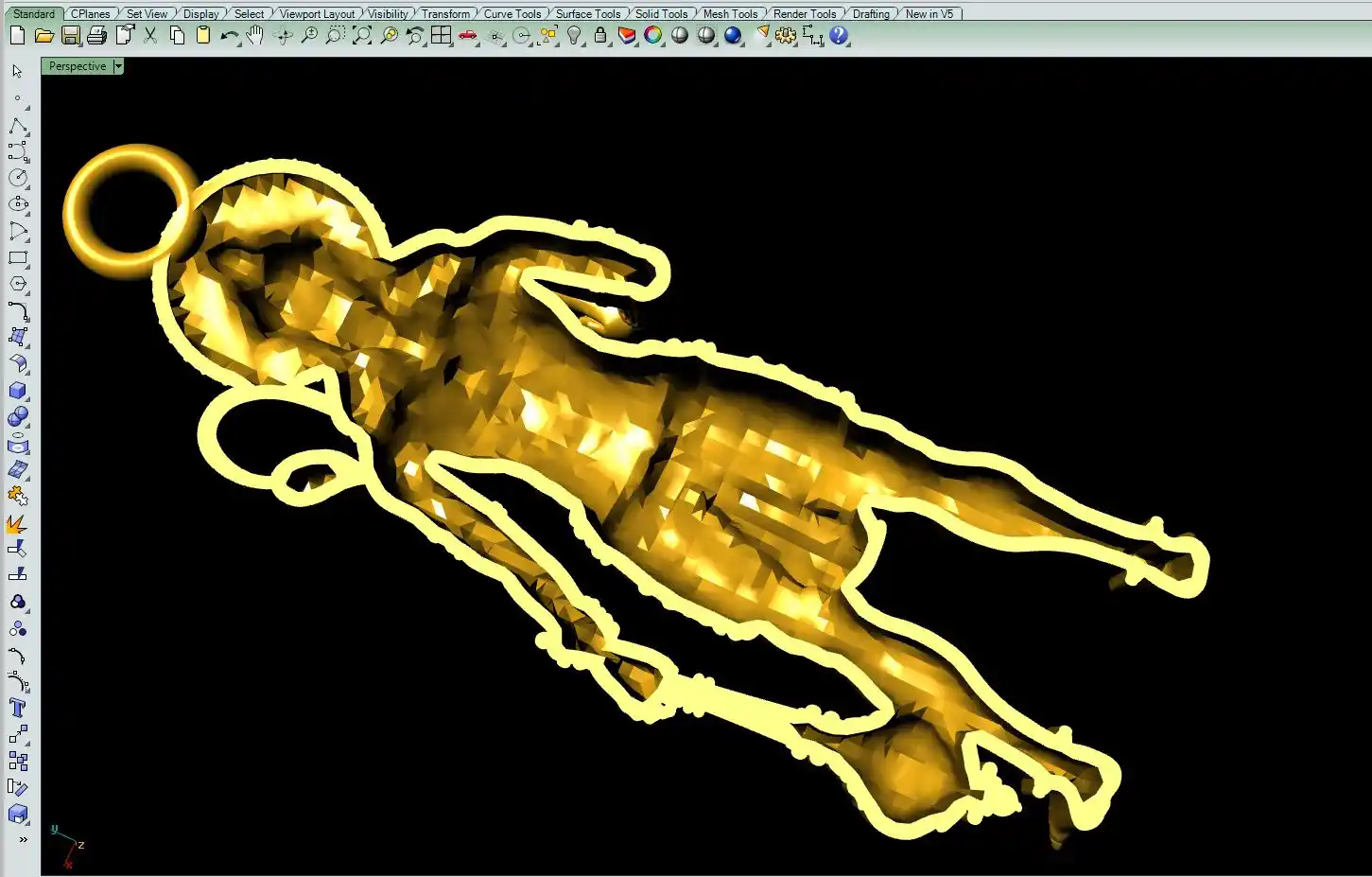Open the Options gear icon
Screen dimensions: 1372x877
tap(786, 36)
